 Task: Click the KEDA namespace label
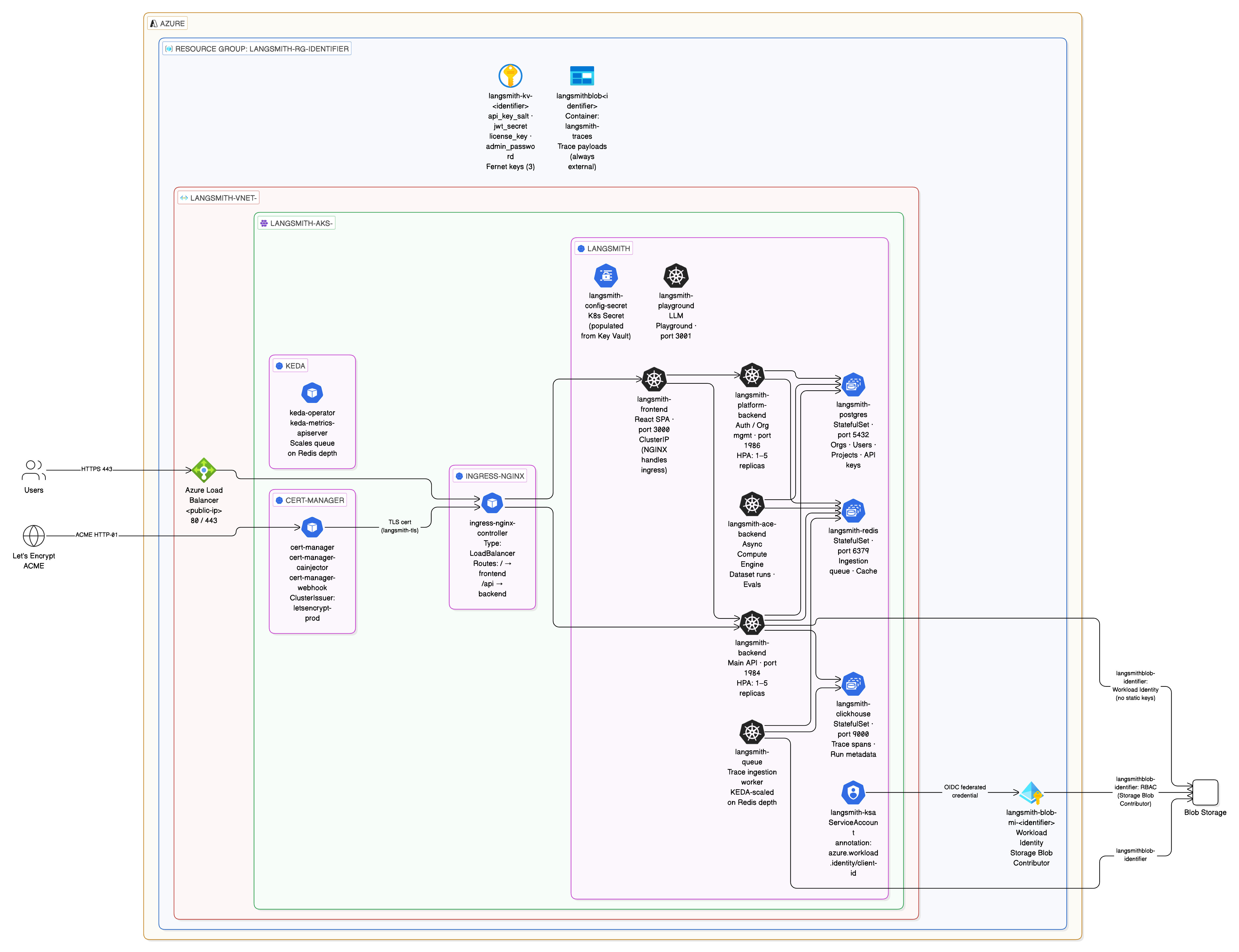pos(290,366)
